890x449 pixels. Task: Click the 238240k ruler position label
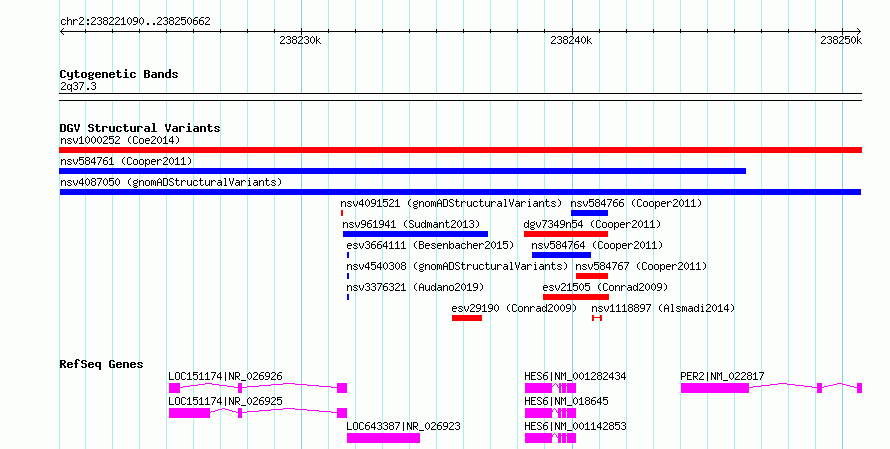pos(571,41)
